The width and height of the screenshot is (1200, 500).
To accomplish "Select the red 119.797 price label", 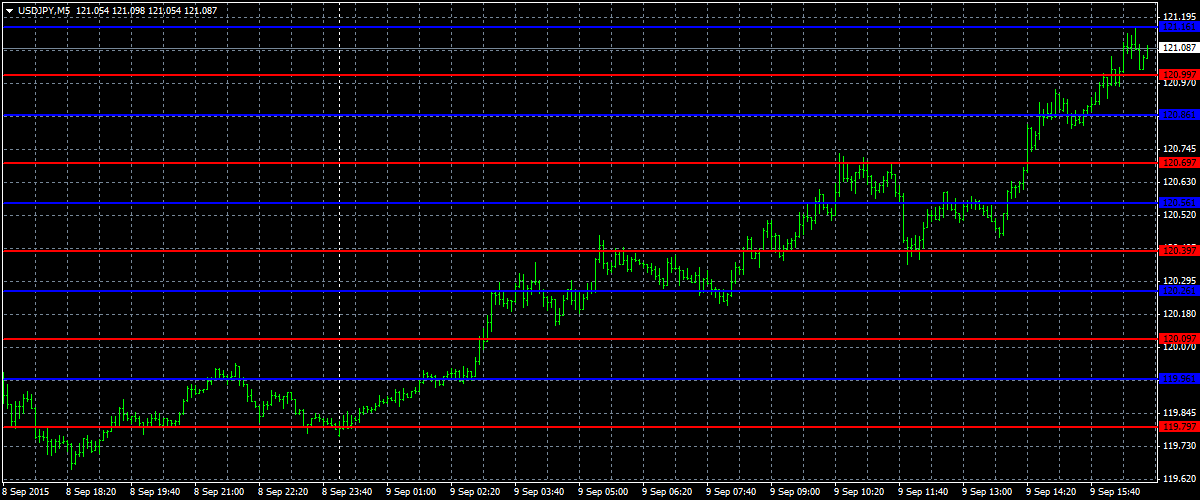I will [x=1178, y=427].
